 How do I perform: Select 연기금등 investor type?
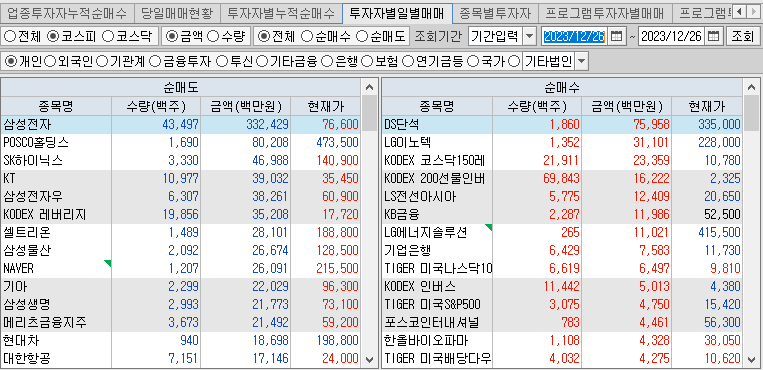tap(408, 61)
